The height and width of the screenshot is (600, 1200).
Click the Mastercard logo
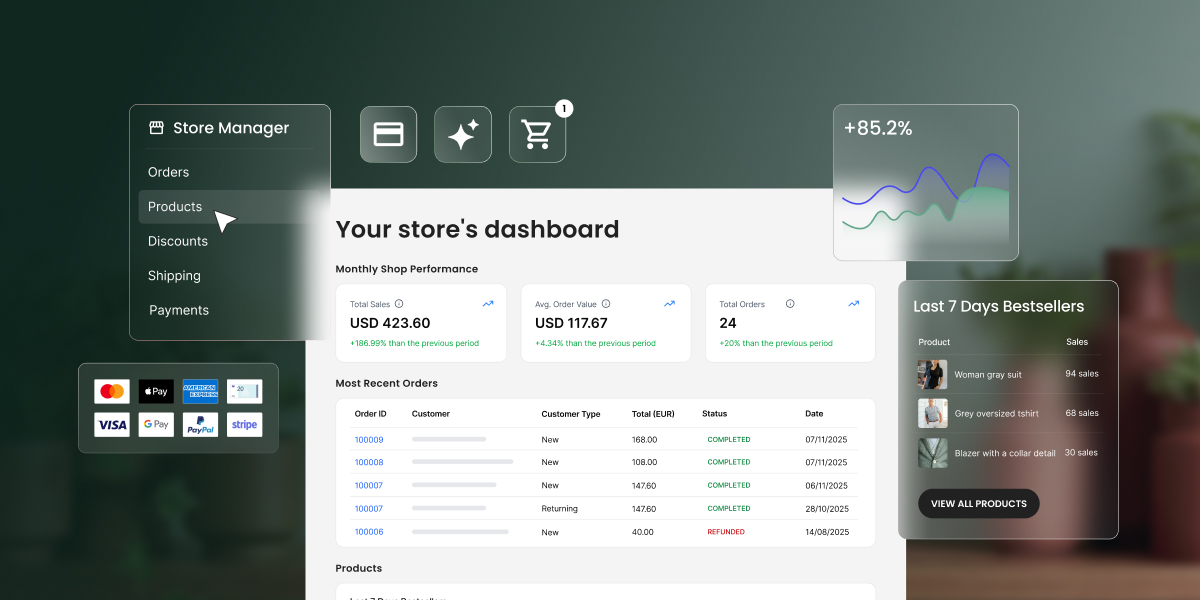[x=111, y=391]
